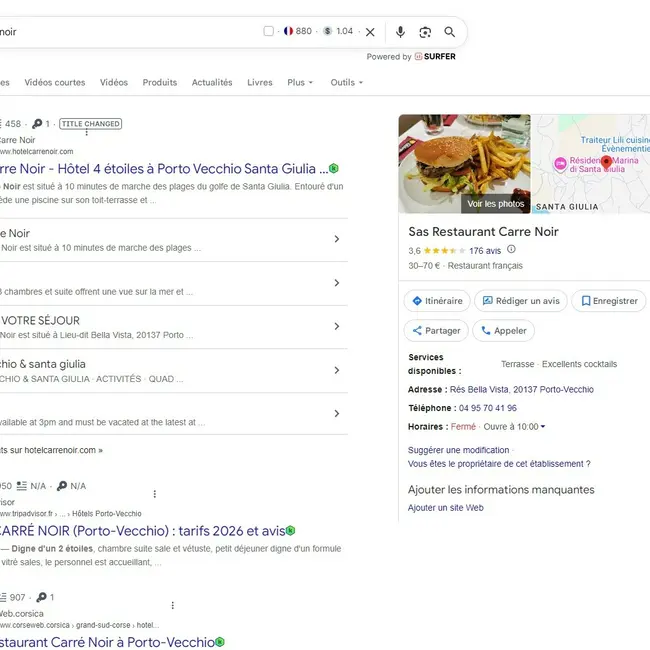This screenshot has height=650, width=650.
Task: Click the dollar CPC icon
Action: coord(327,32)
